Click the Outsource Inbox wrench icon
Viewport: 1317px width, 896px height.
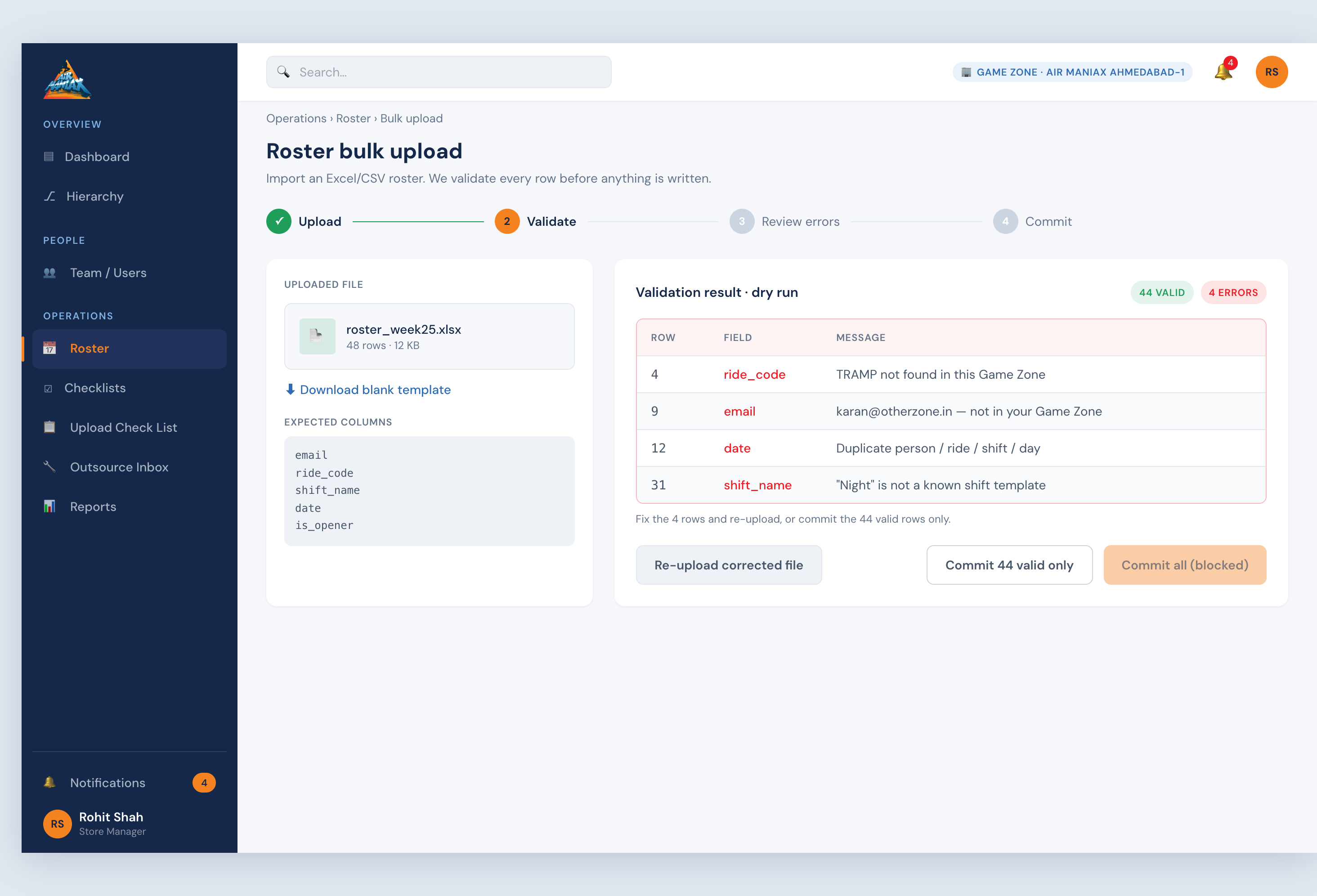tap(50, 466)
